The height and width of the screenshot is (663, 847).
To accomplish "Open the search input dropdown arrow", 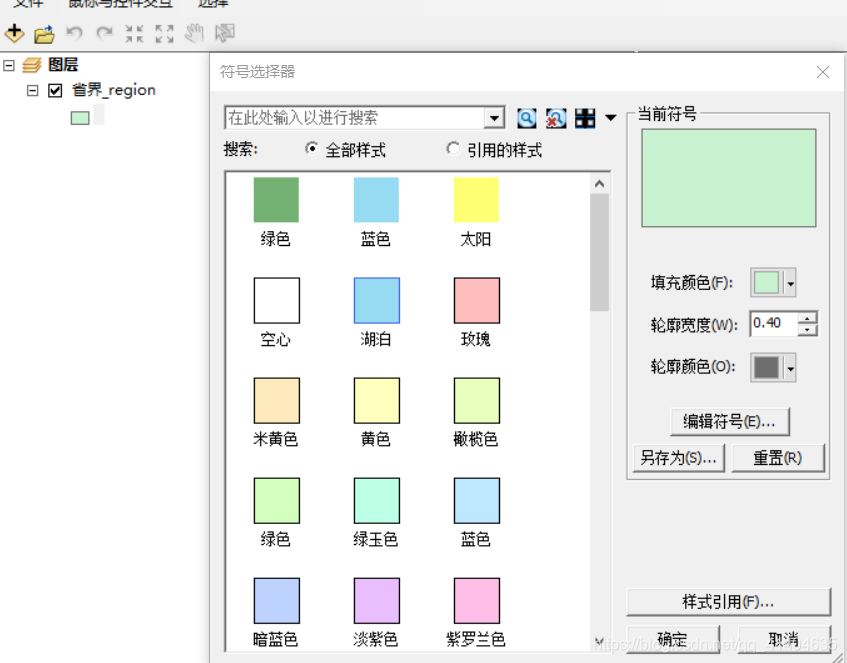I will [x=495, y=118].
